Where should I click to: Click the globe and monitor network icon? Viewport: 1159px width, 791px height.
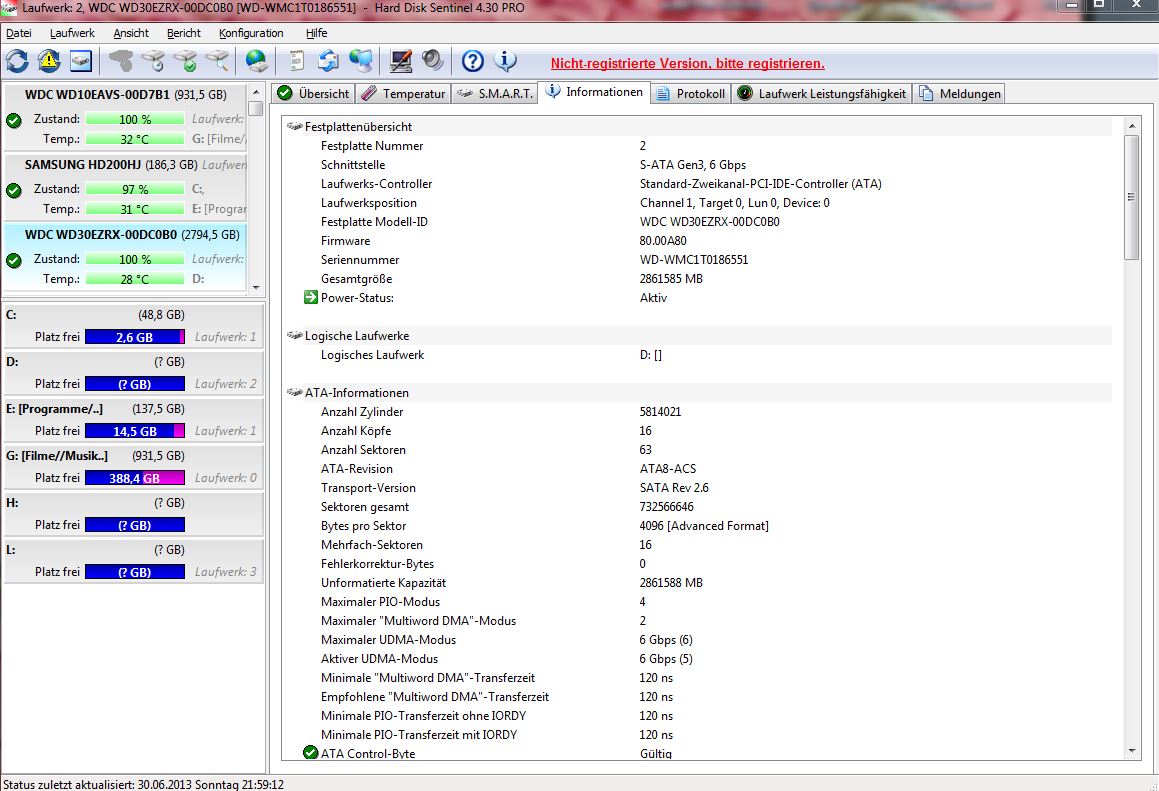click(x=361, y=61)
